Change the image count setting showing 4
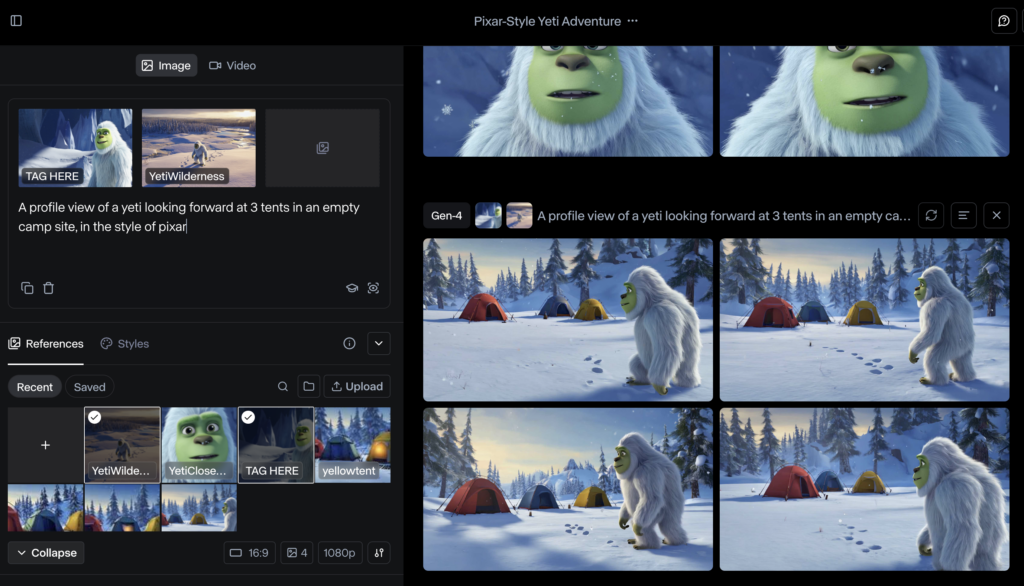 tap(297, 553)
